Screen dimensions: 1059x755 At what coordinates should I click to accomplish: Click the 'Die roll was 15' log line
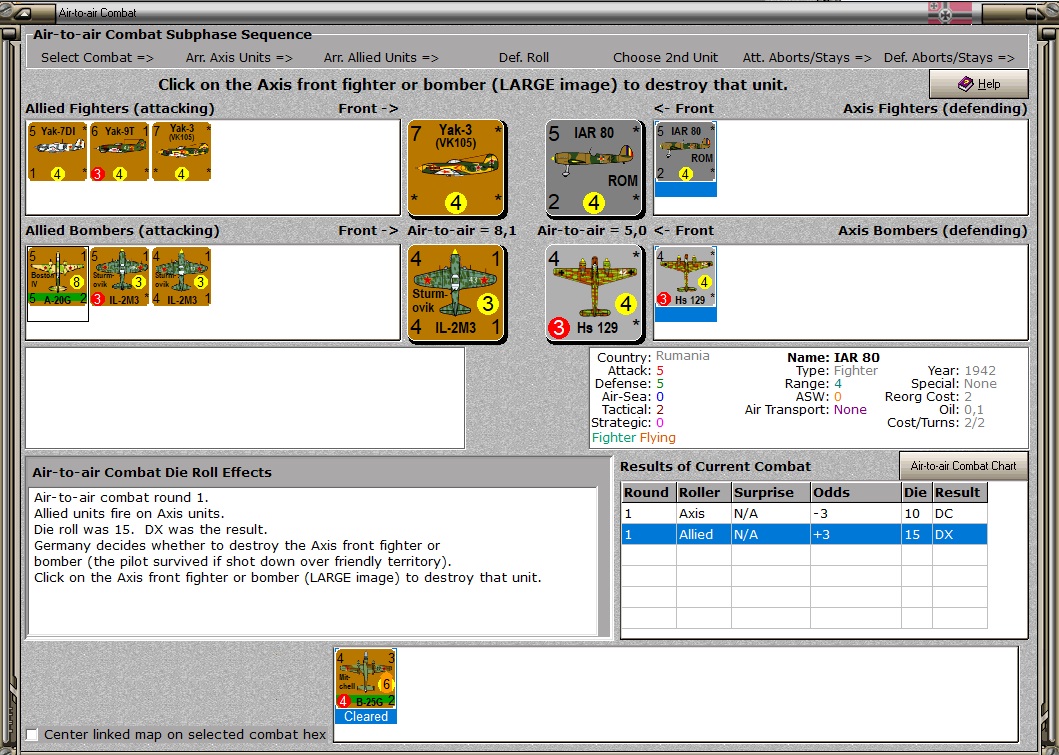coord(151,529)
